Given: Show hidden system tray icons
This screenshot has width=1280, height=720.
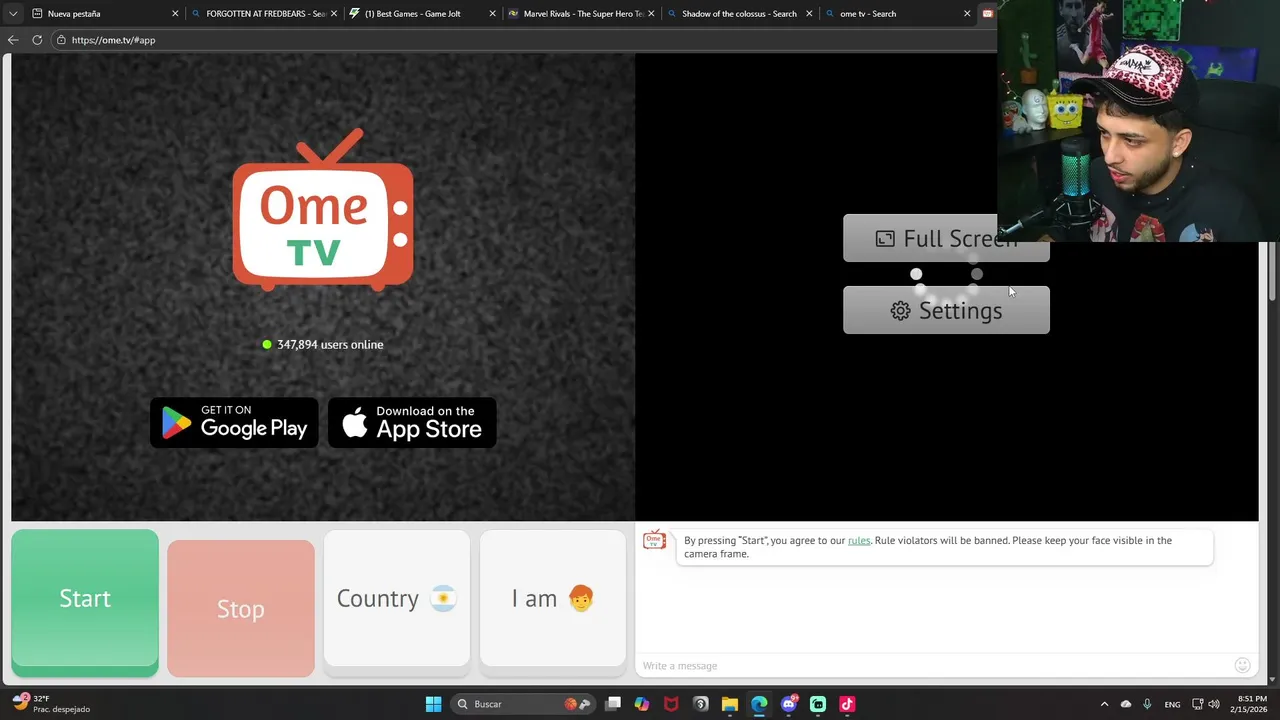Looking at the screenshot, I should (1104, 704).
